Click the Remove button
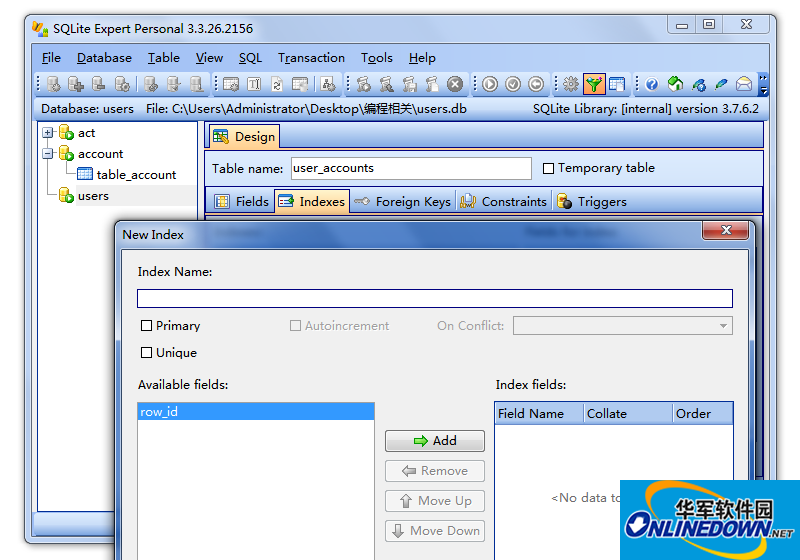Image resolution: width=800 pixels, height=560 pixels. click(435, 471)
